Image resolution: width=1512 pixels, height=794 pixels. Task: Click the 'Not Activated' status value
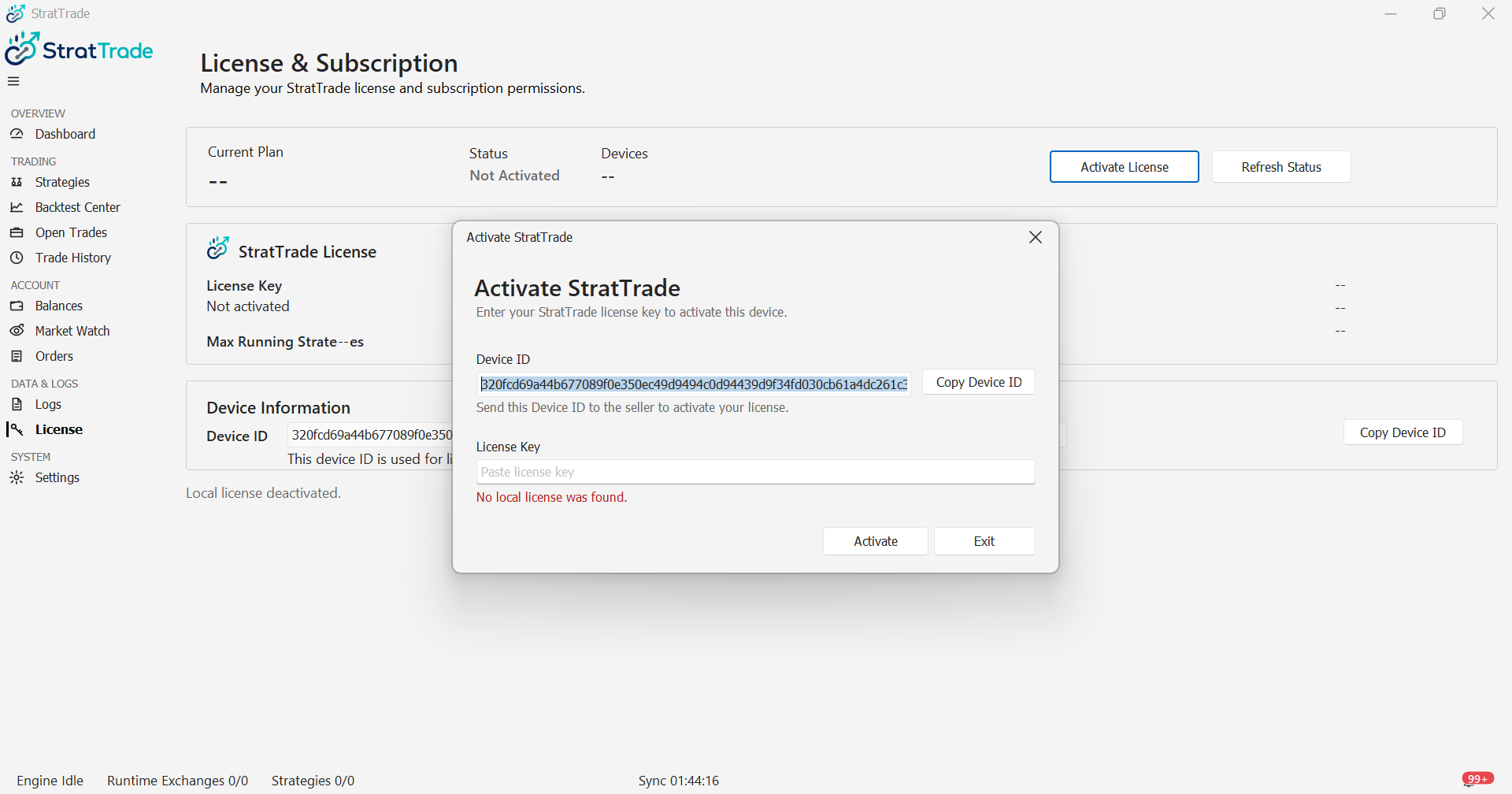[514, 176]
